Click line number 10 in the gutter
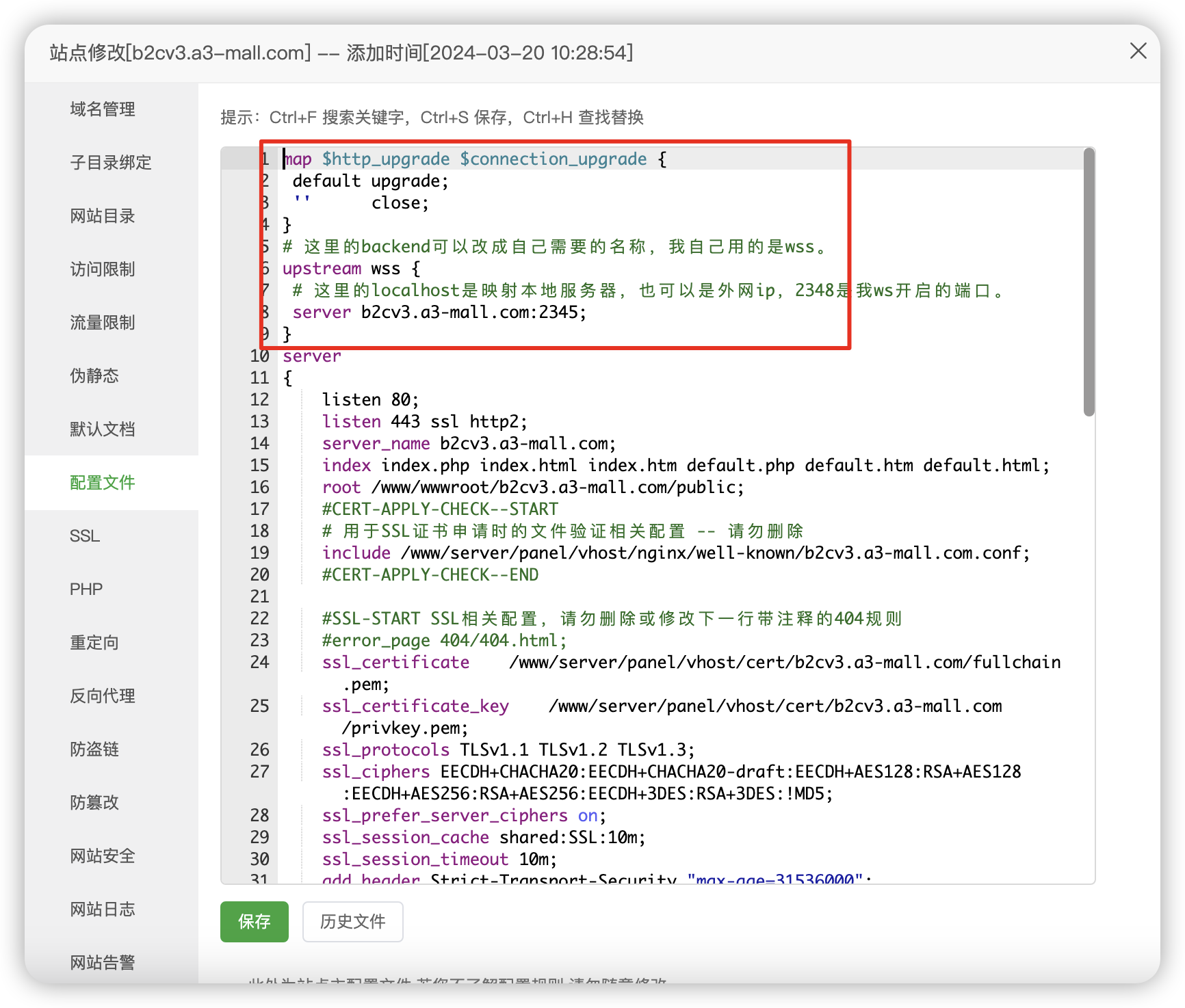The width and height of the screenshot is (1185, 1008). [x=259, y=356]
